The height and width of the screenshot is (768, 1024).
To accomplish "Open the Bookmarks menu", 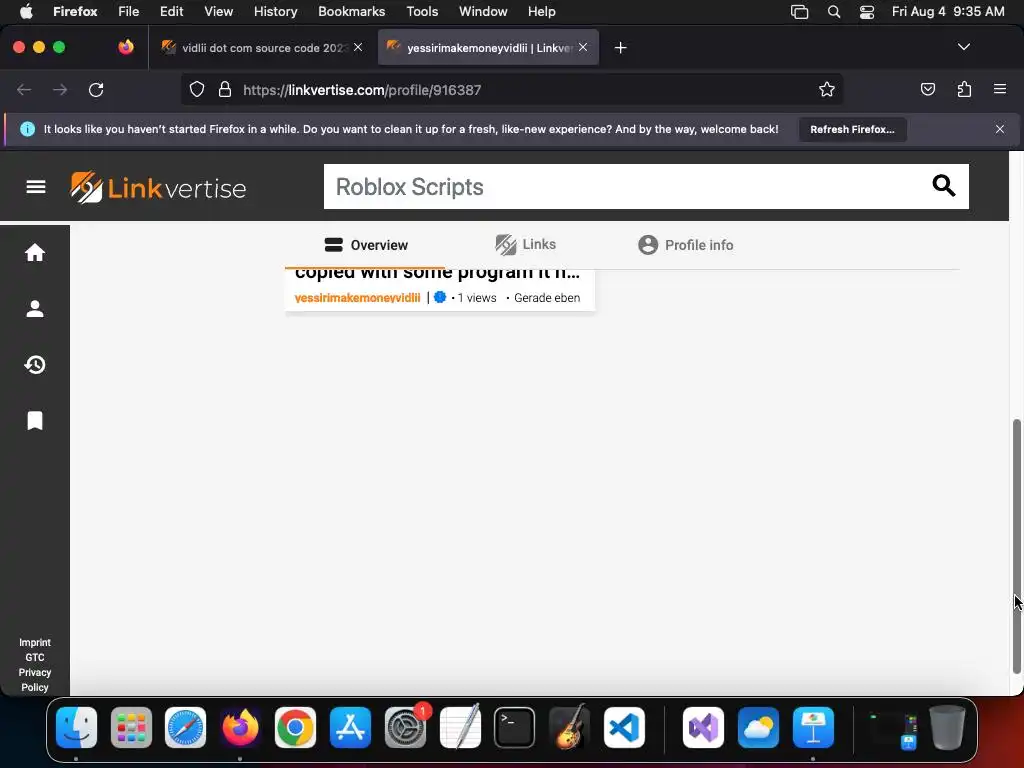I will pyautogui.click(x=351, y=12).
